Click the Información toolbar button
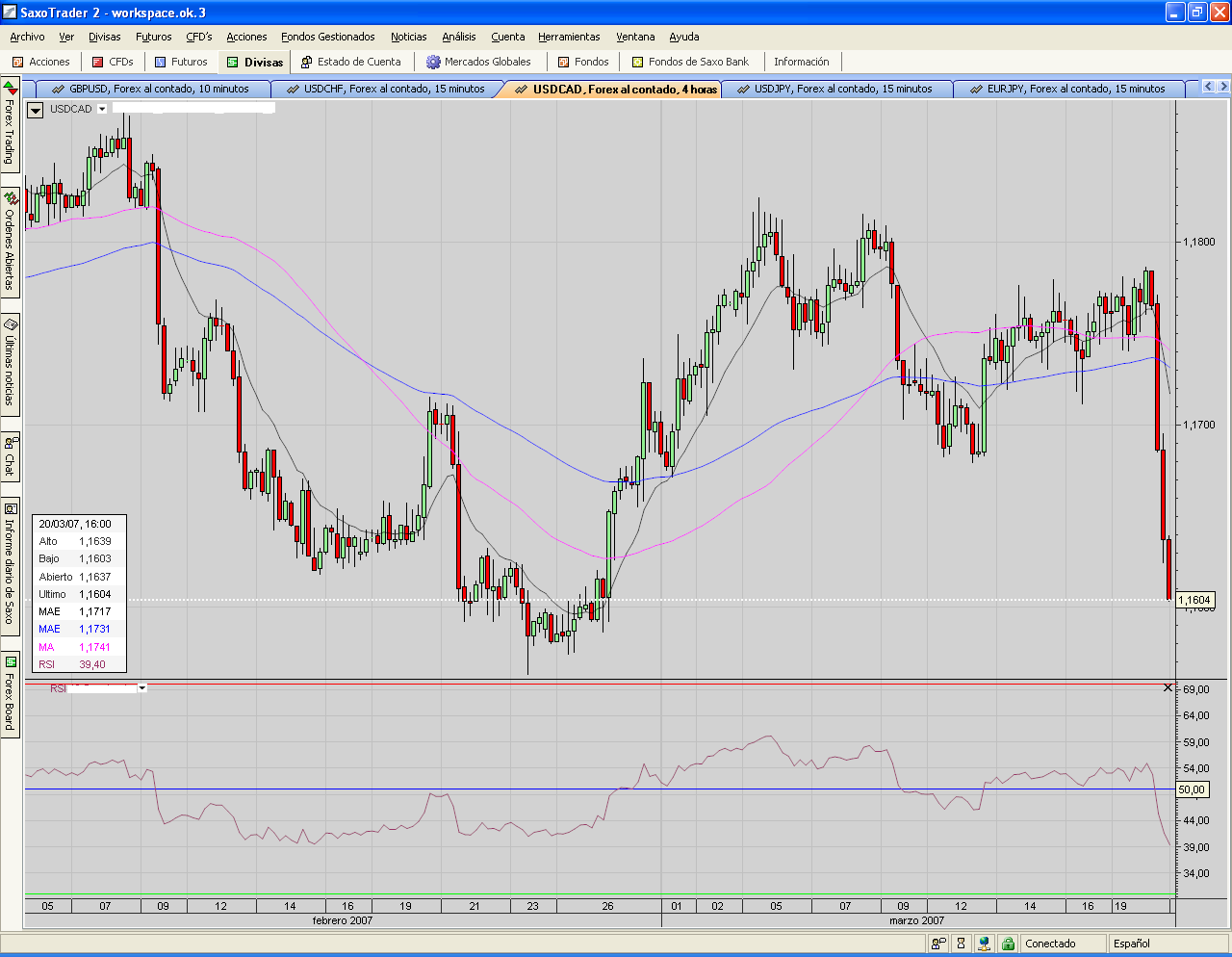 (801, 62)
